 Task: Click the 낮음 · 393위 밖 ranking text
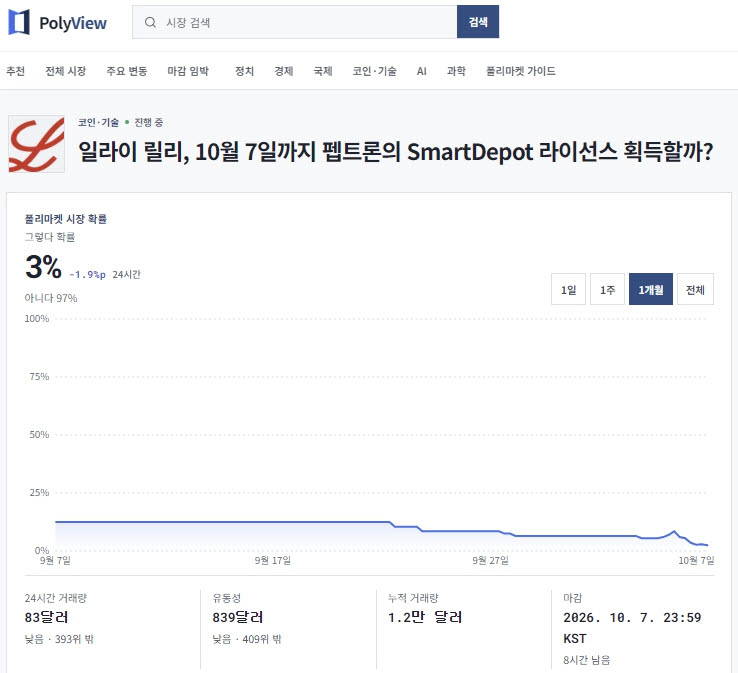pos(59,639)
